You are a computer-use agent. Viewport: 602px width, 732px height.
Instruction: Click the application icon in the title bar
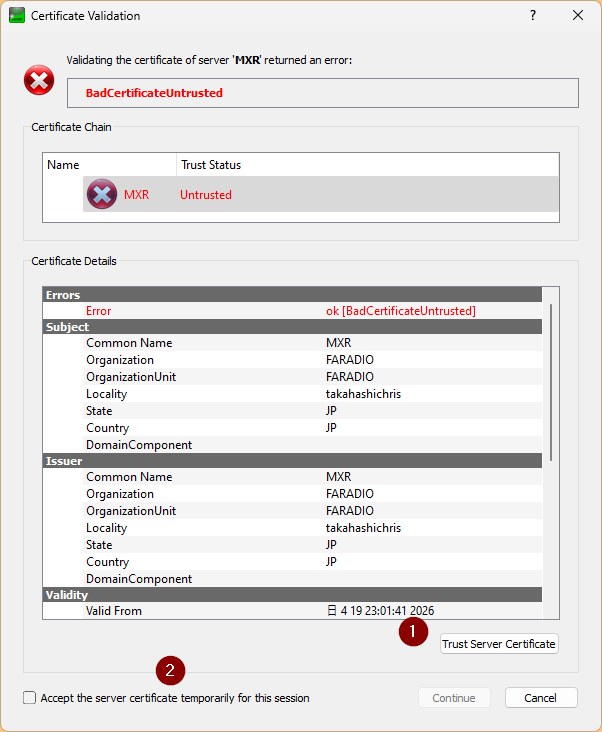pyautogui.click(x=17, y=15)
